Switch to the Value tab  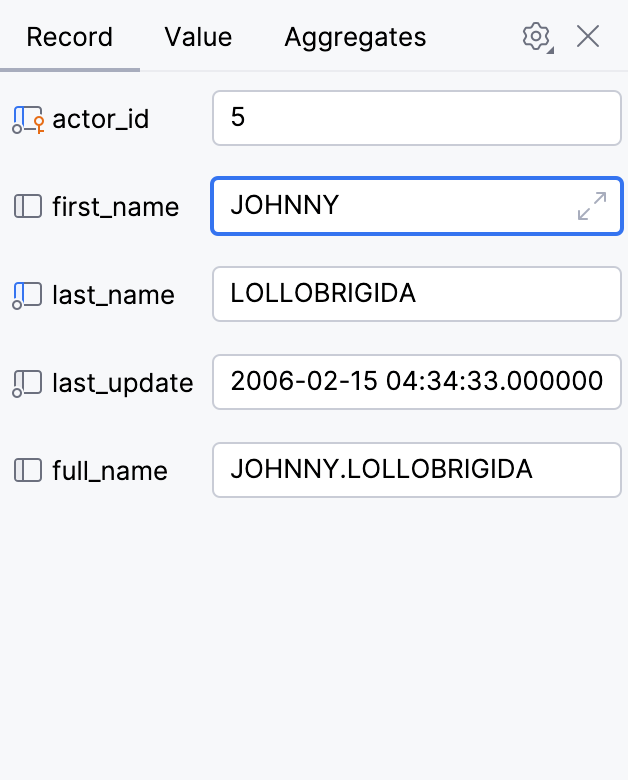tap(198, 38)
